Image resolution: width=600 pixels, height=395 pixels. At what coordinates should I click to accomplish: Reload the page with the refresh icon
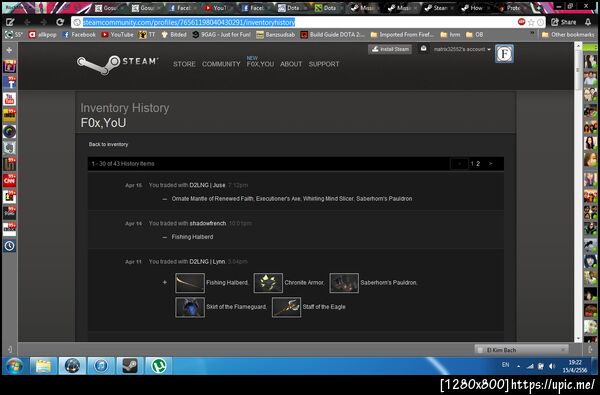(x=60, y=22)
